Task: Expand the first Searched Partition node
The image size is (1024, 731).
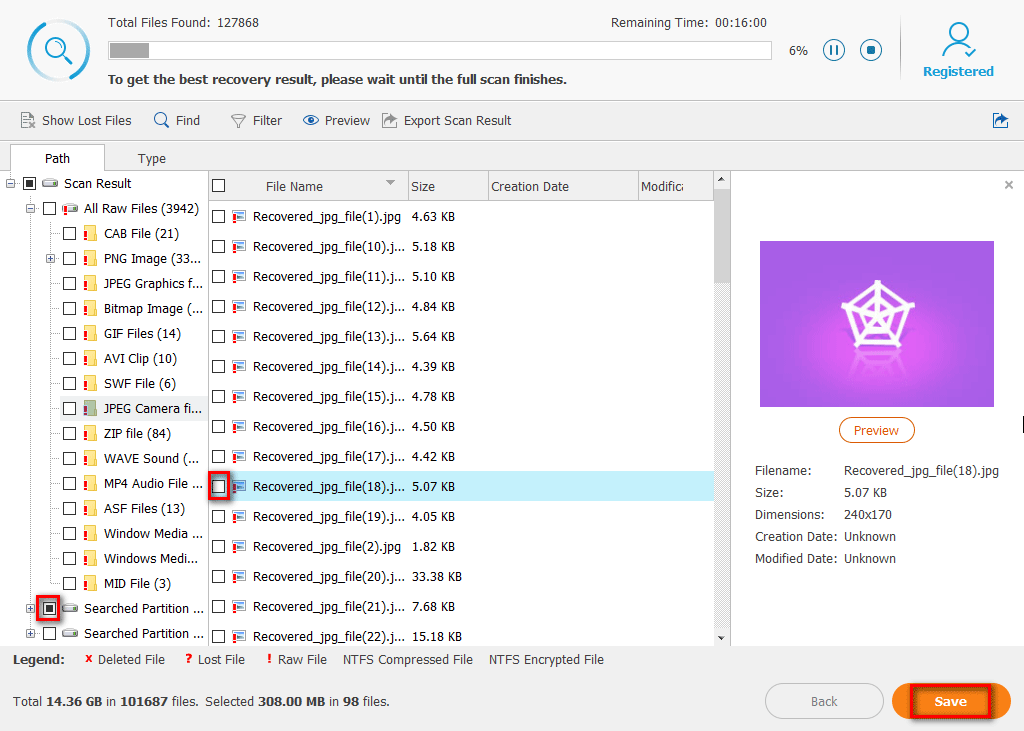Action: (x=30, y=608)
